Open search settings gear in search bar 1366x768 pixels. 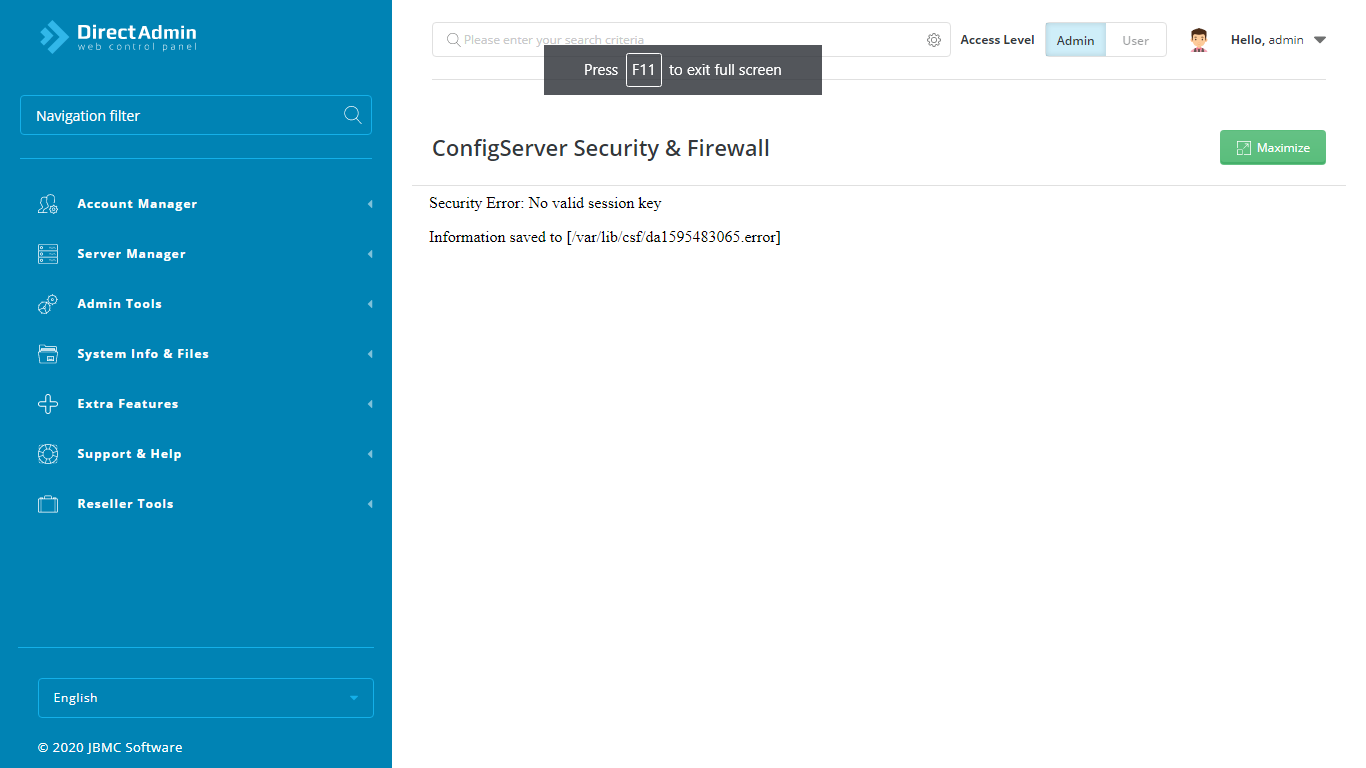click(933, 40)
